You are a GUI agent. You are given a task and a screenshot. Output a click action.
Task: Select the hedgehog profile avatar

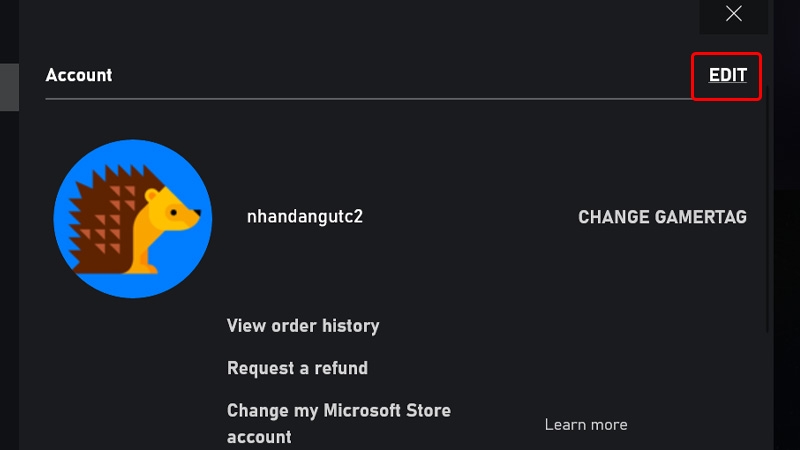pos(132,219)
